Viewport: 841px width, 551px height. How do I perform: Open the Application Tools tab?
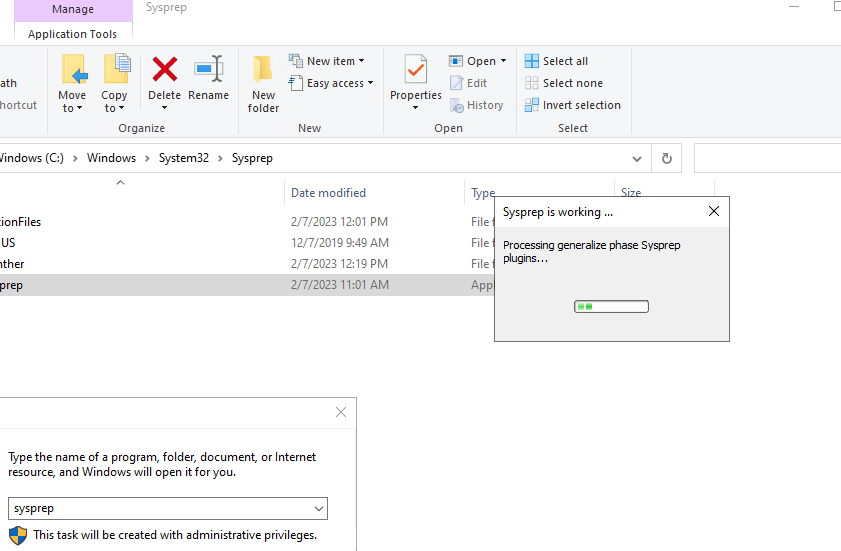point(72,34)
